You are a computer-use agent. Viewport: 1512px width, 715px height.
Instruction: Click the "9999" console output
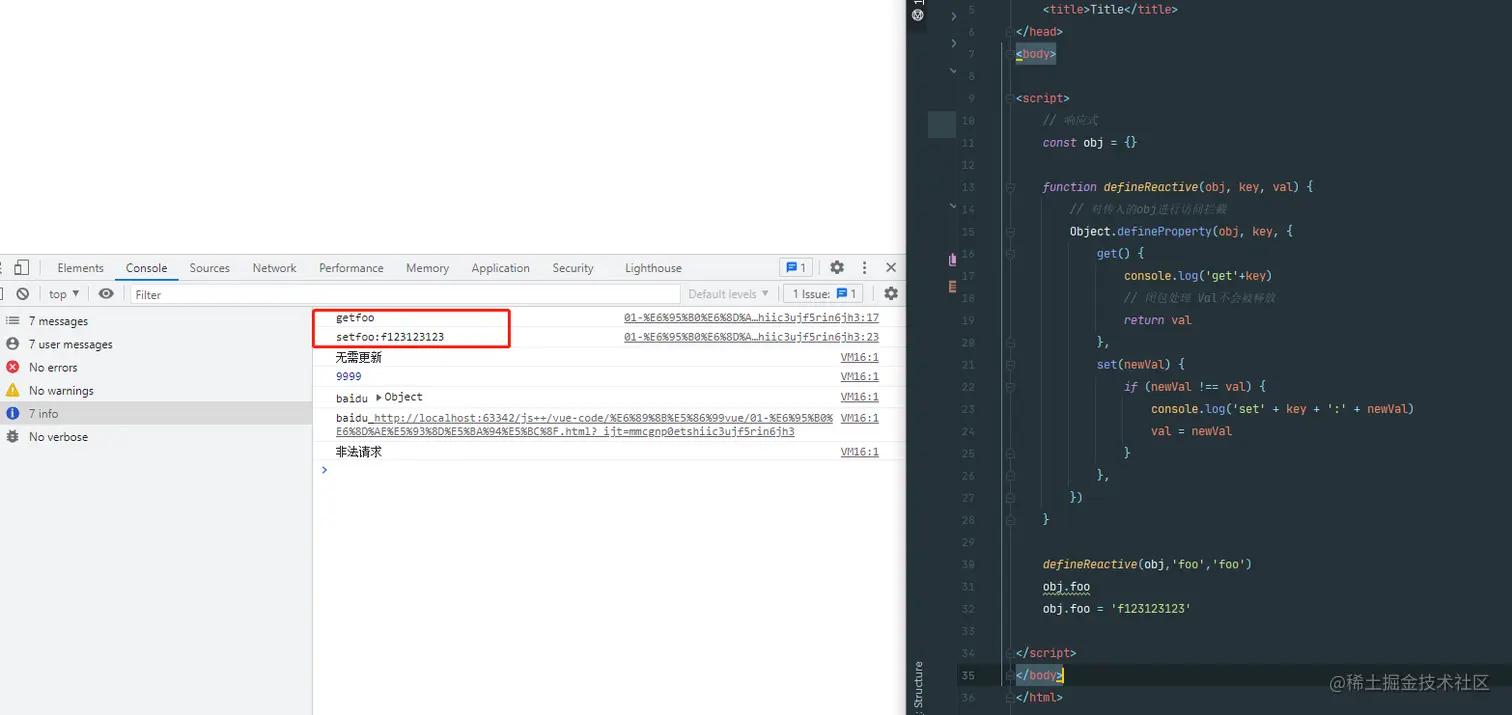[348, 377]
